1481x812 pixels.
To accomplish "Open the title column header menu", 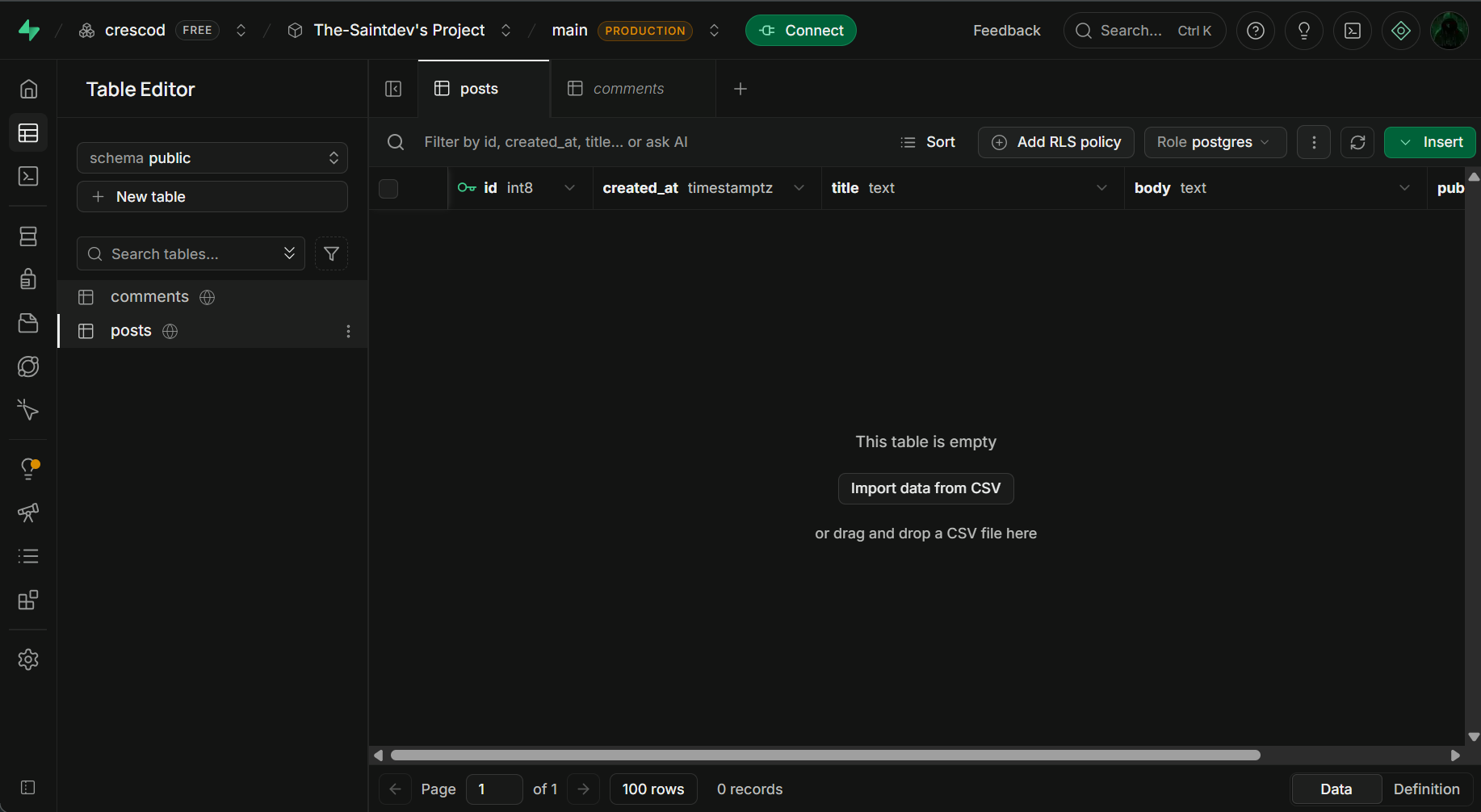I will tap(1101, 188).
